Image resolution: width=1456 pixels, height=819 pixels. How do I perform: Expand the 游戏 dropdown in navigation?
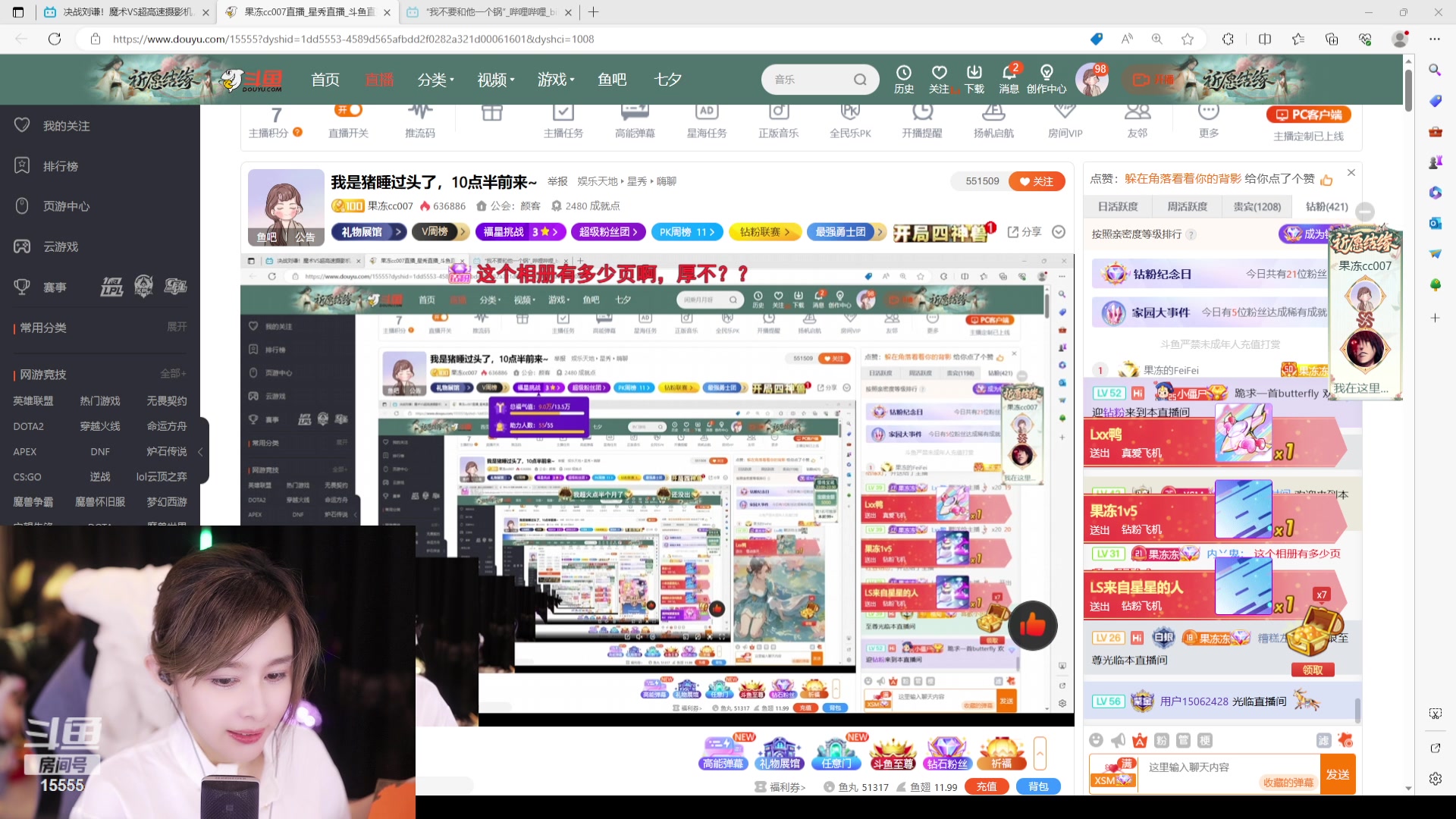(557, 80)
